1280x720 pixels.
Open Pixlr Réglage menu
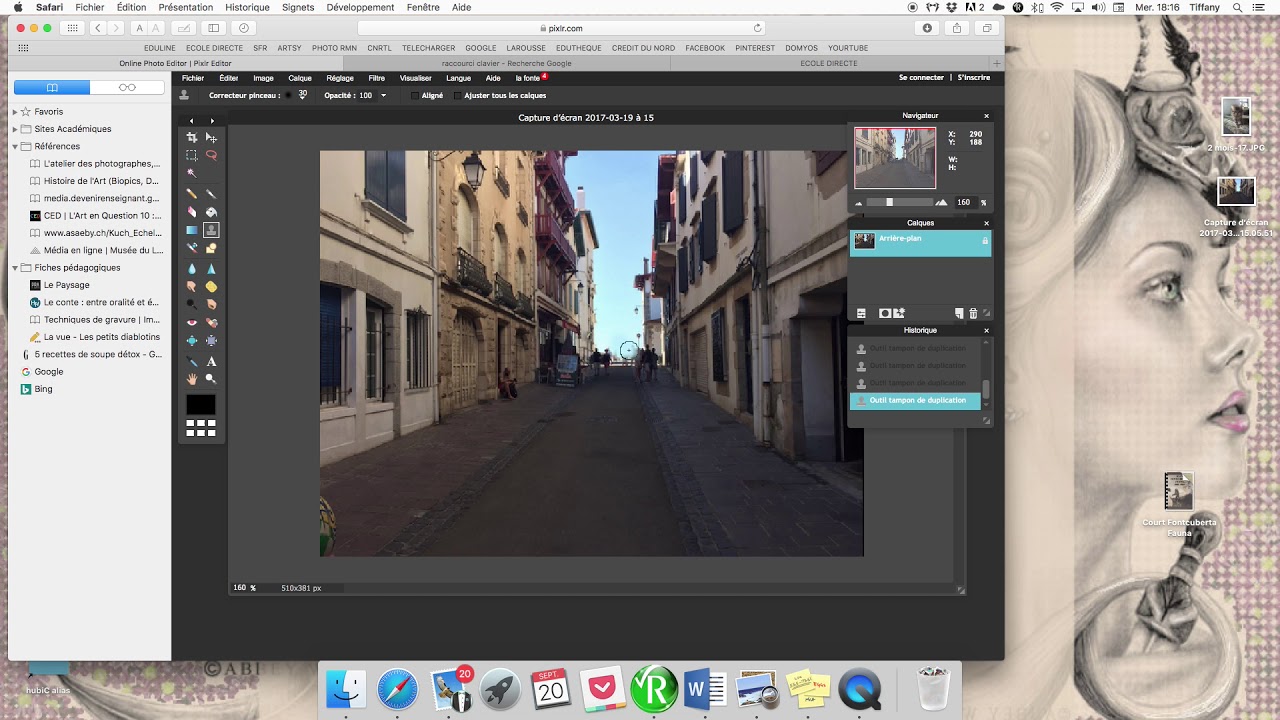pyautogui.click(x=340, y=78)
